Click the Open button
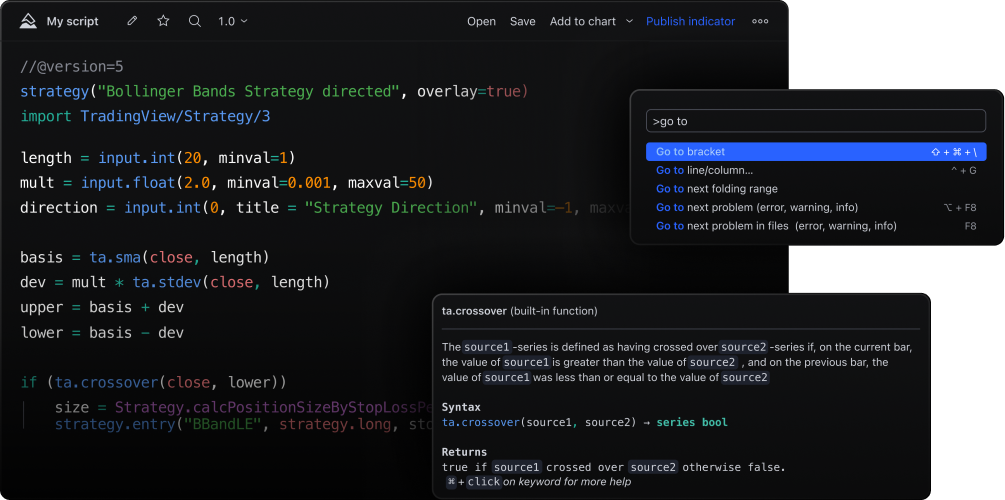1005x500 pixels. click(481, 21)
